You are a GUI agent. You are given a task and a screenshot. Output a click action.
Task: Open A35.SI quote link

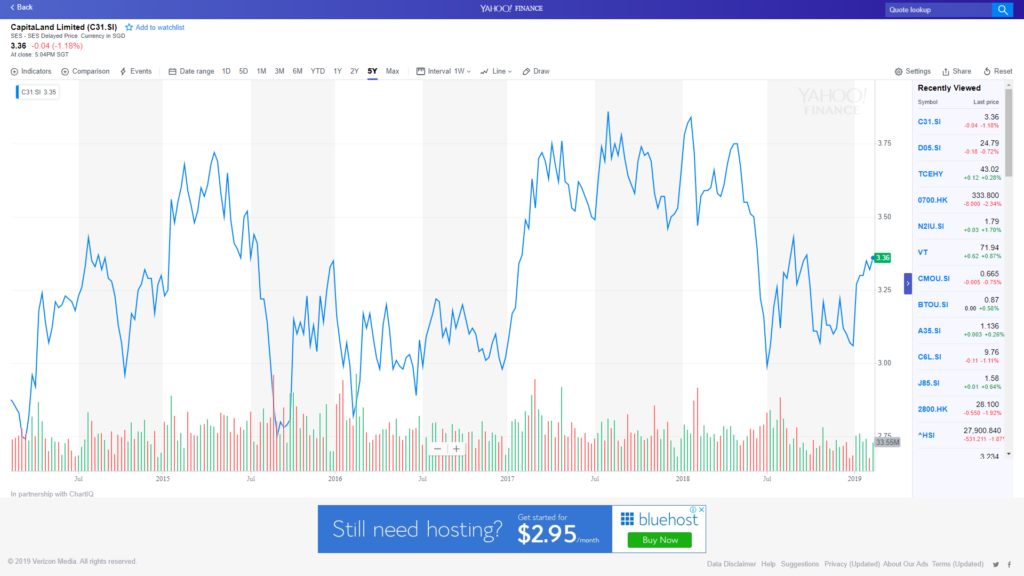click(929, 330)
